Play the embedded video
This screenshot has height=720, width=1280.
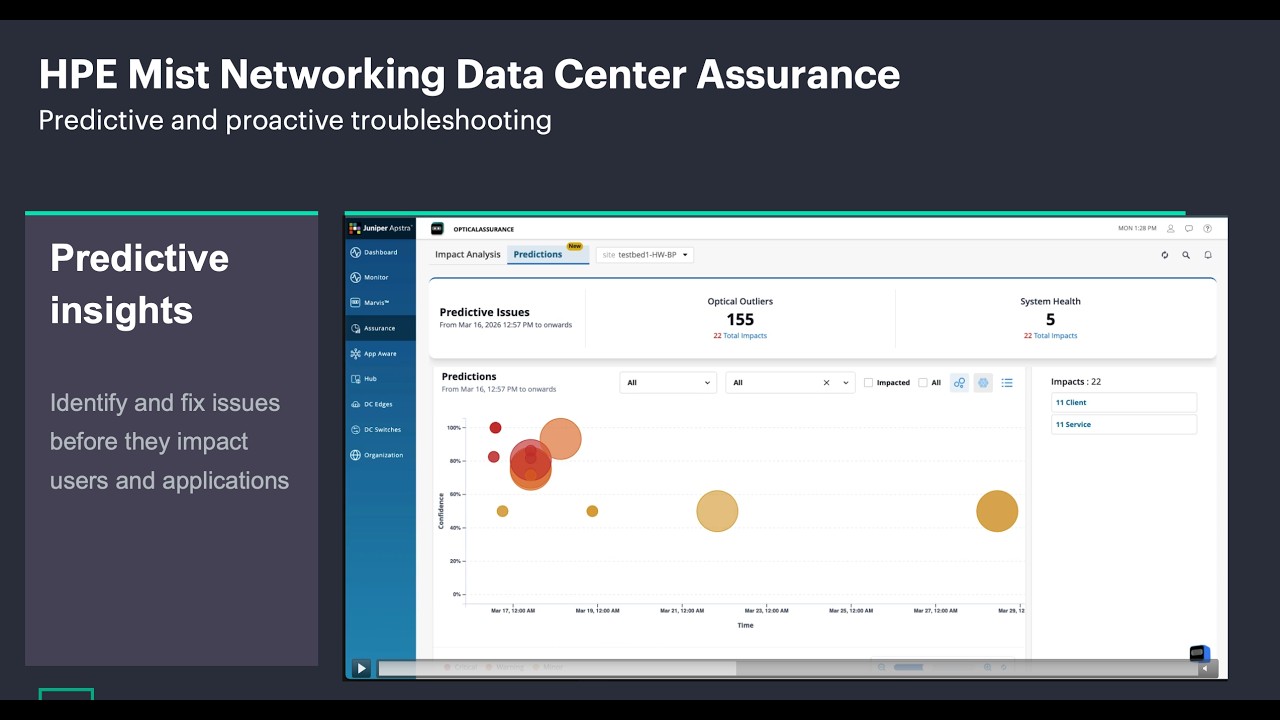361,668
